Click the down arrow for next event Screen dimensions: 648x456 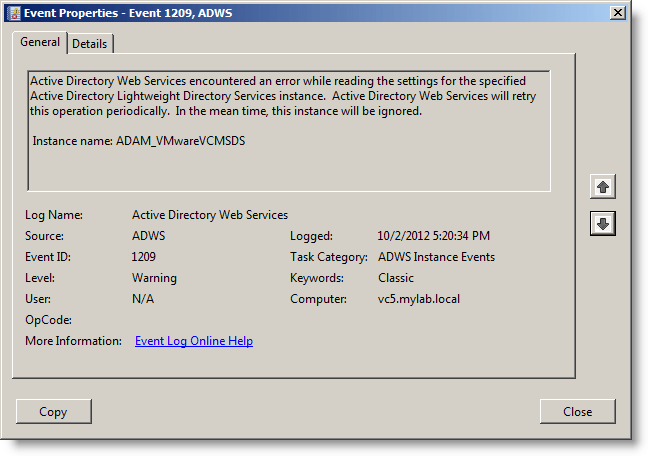(x=602, y=224)
